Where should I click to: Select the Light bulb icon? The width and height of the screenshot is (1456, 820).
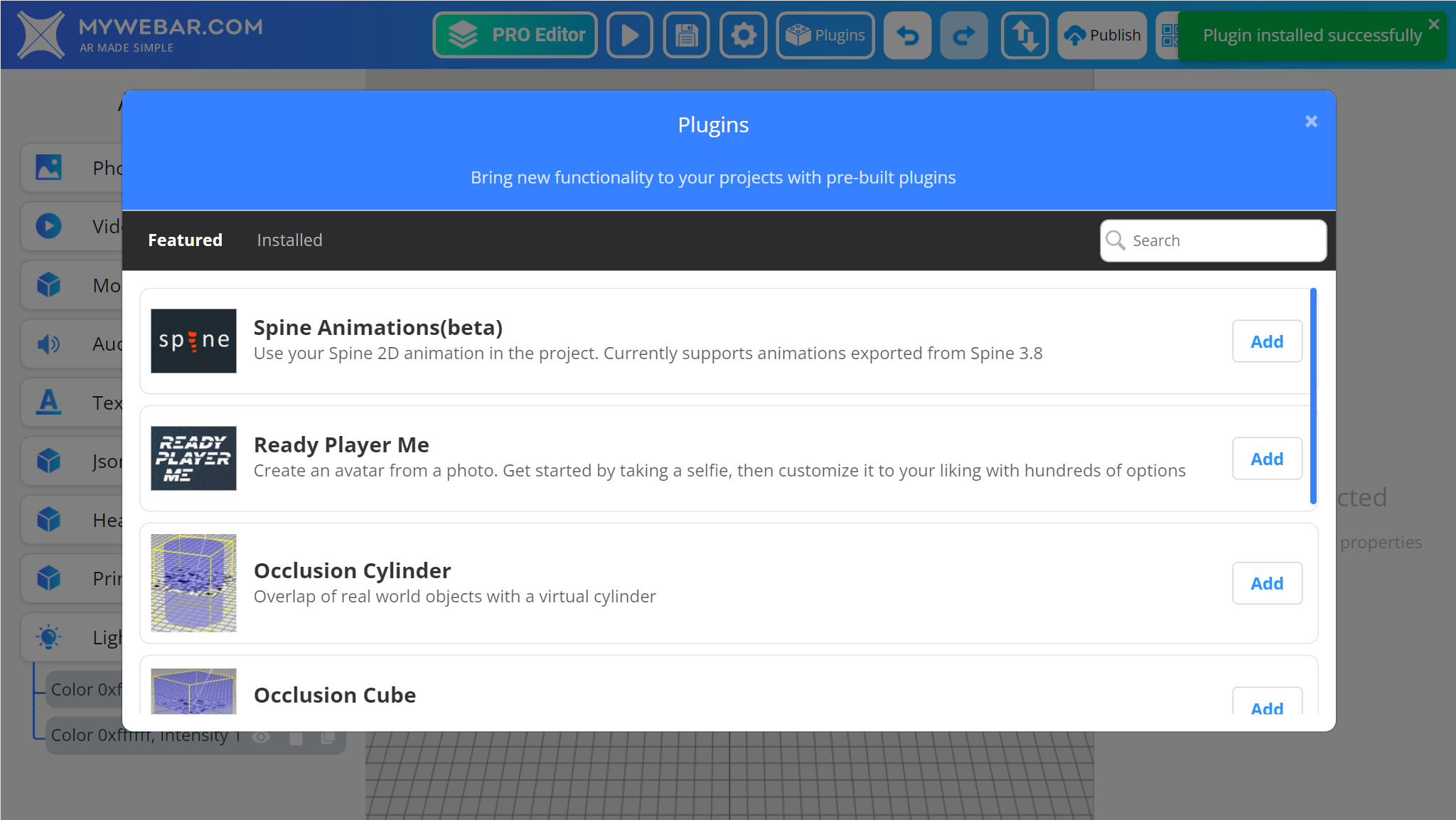(48, 637)
